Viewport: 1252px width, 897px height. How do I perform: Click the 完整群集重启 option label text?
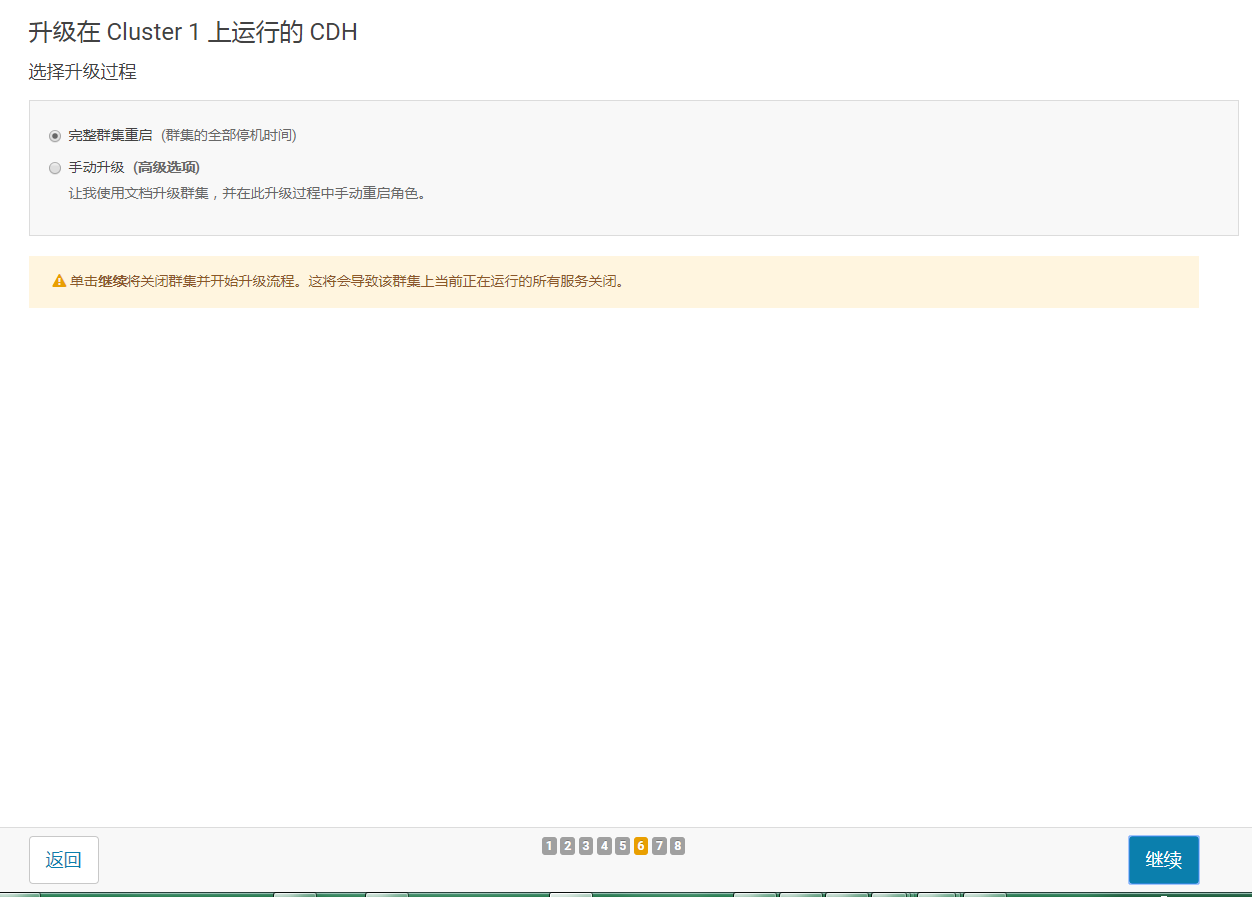107,134
